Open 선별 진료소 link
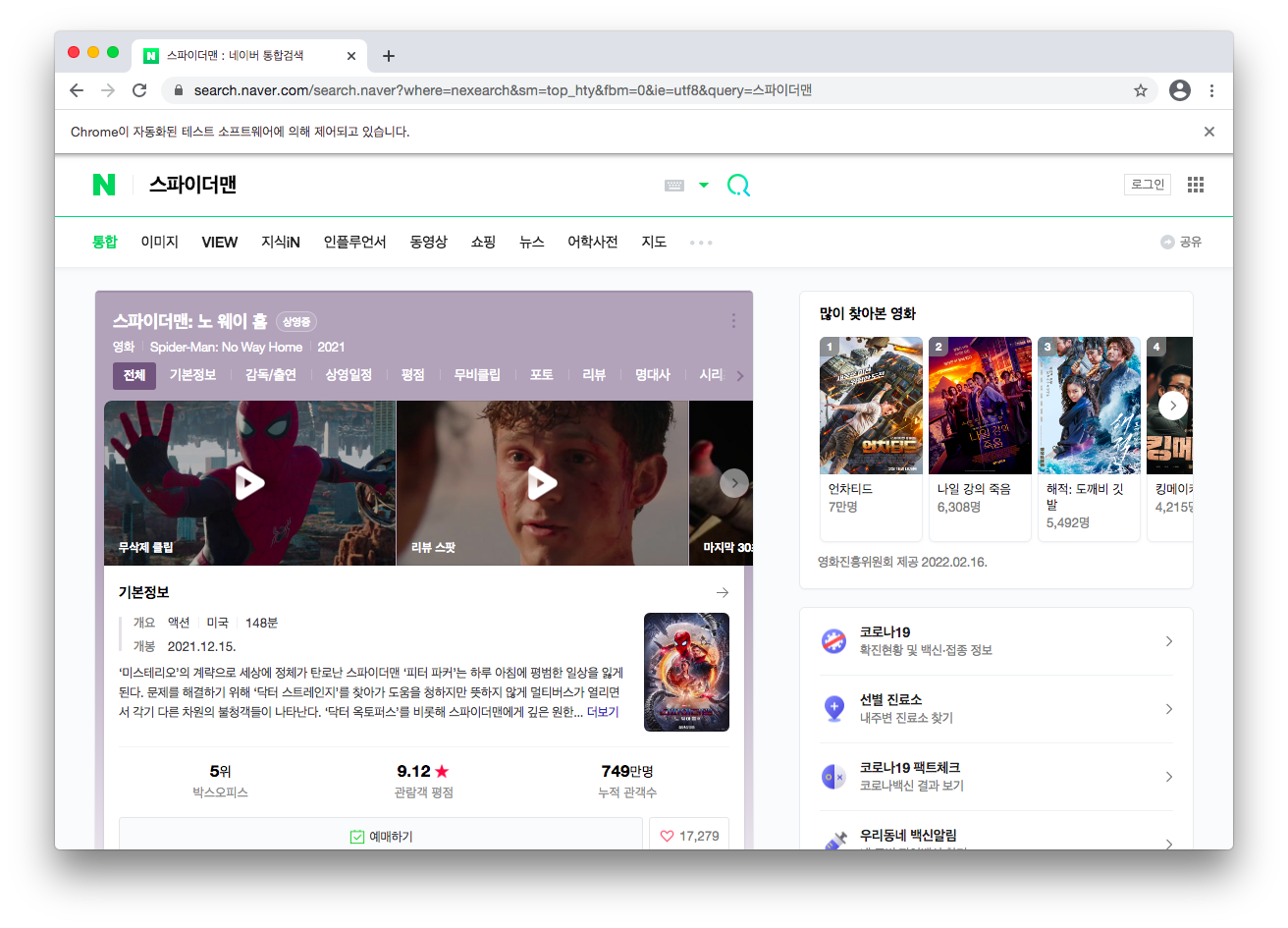Screen dimensions: 1288x928 (996, 709)
